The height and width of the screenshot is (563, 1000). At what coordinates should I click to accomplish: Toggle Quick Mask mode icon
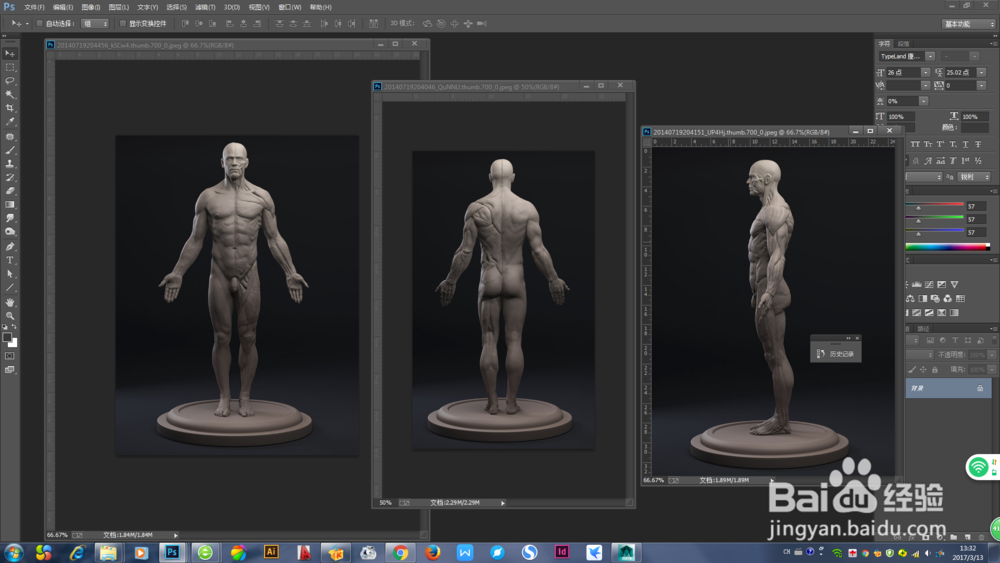point(10,356)
